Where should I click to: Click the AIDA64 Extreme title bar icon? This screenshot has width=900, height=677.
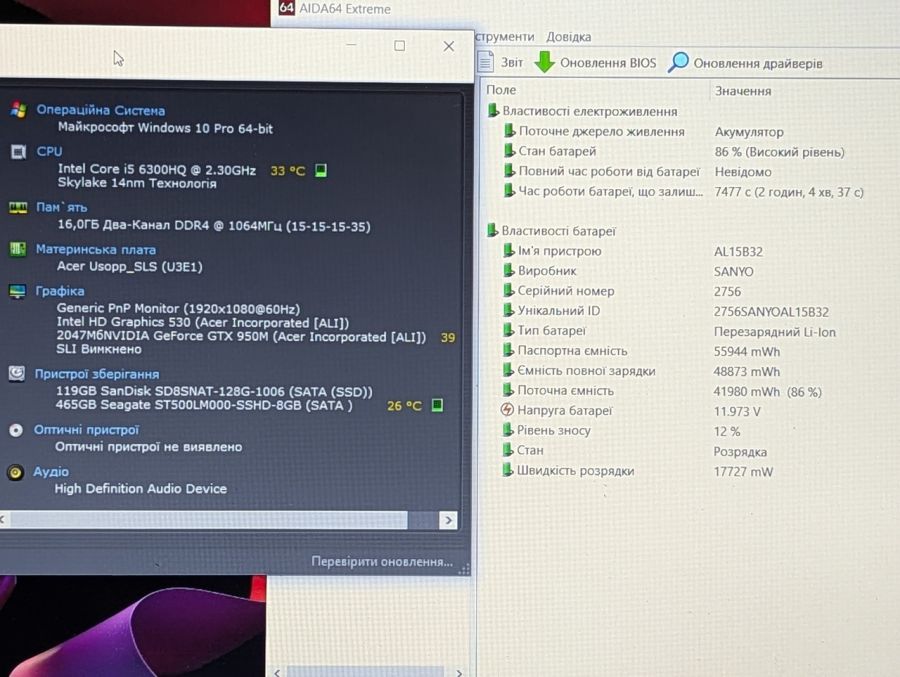click(286, 8)
